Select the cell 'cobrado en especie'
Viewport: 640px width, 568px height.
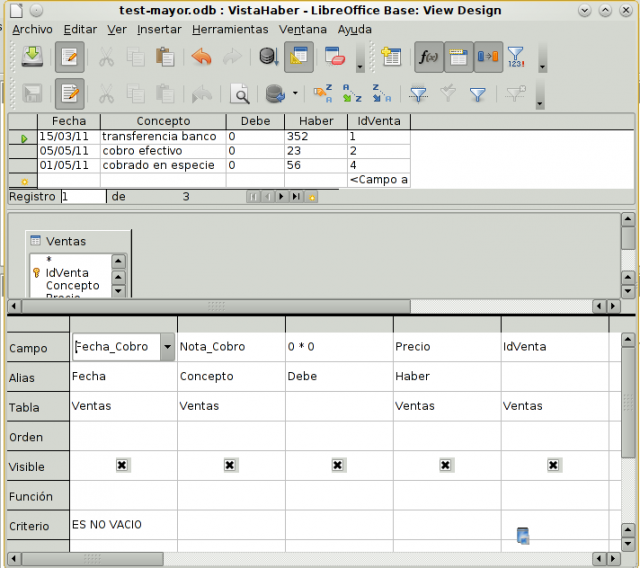(163, 165)
